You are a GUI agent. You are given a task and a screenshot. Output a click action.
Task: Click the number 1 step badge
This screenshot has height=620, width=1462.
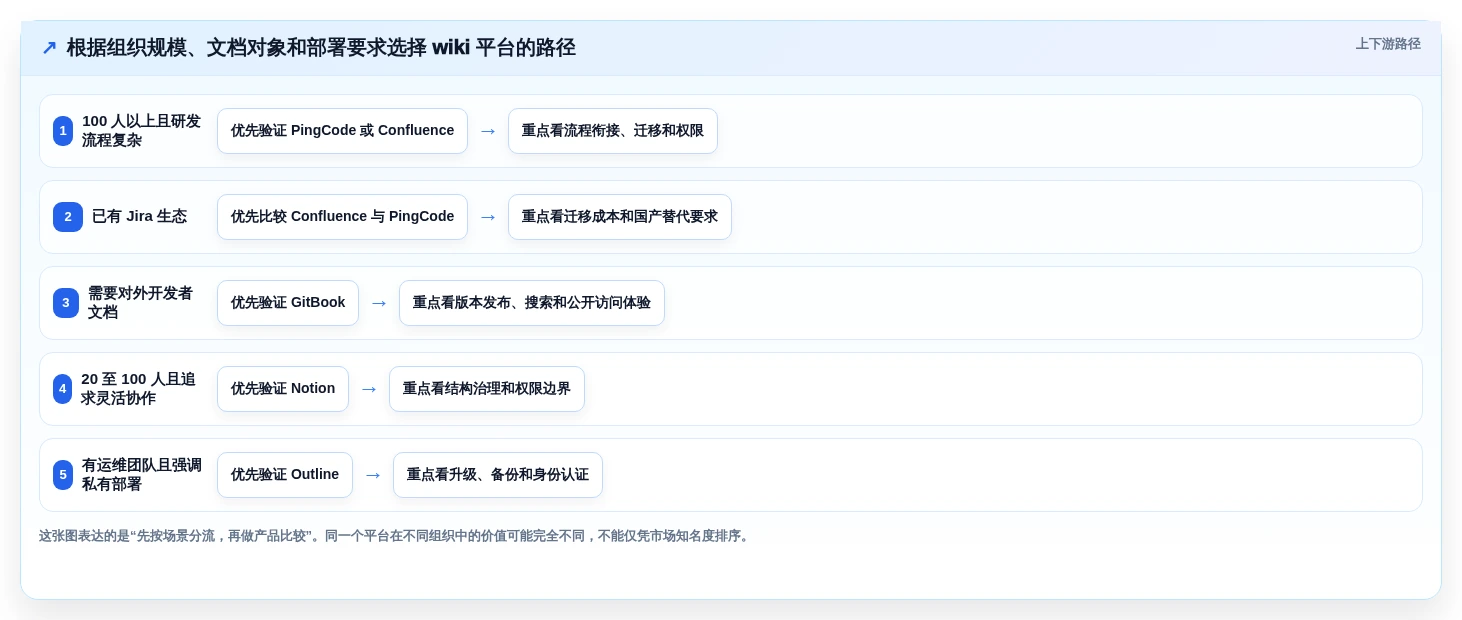[x=63, y=131]
